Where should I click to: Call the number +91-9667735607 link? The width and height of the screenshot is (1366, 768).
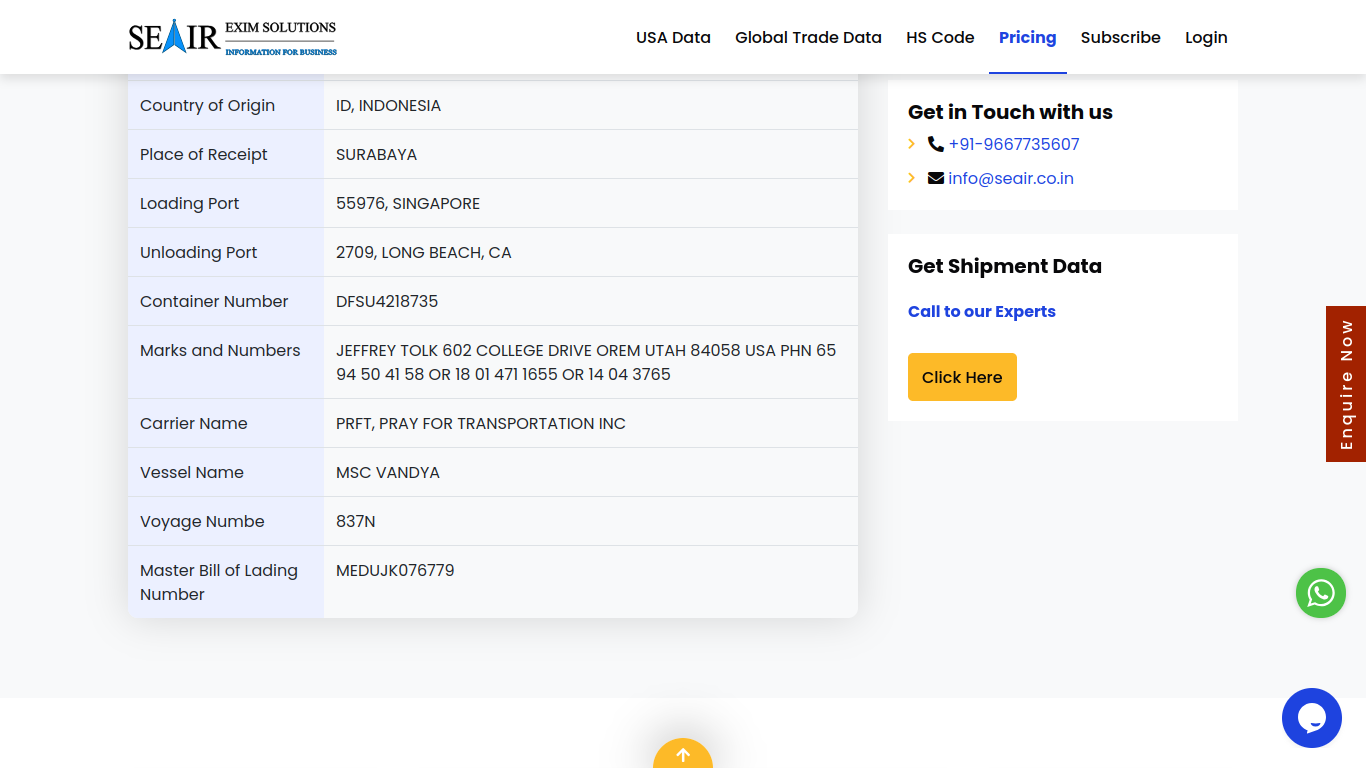[1014, 144]
